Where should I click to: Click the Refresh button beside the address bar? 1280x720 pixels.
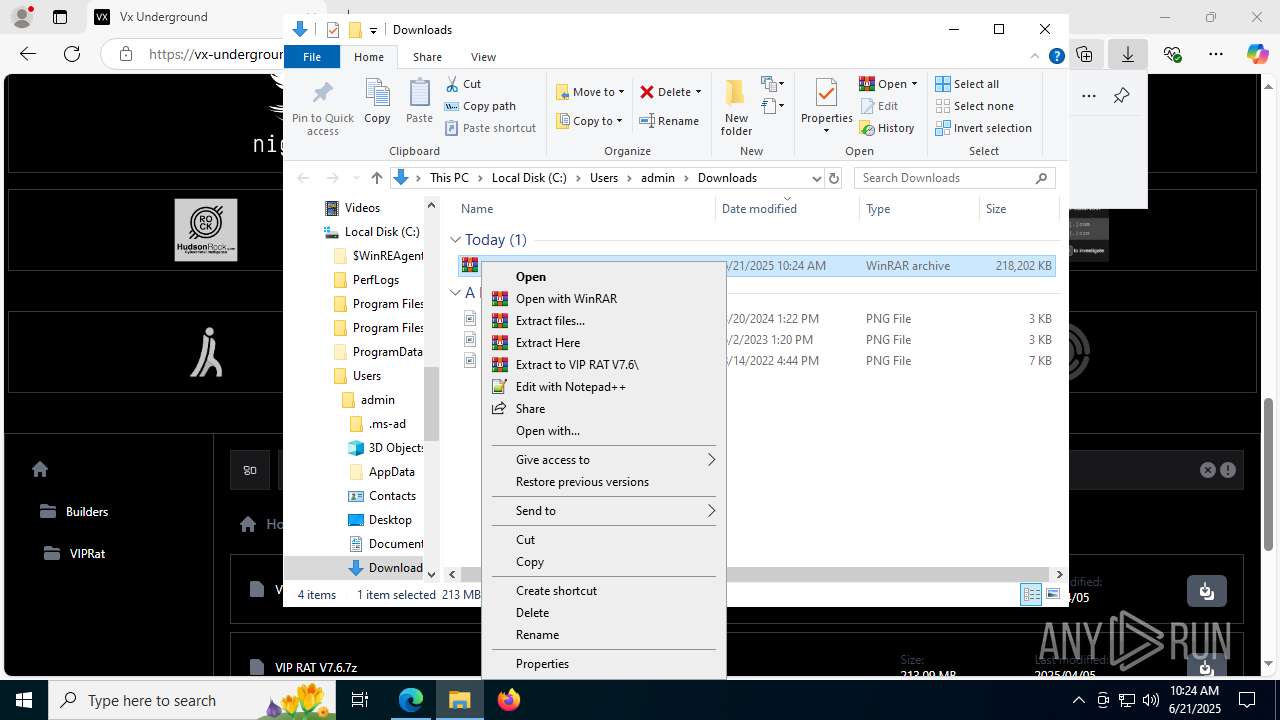point(834,178)
